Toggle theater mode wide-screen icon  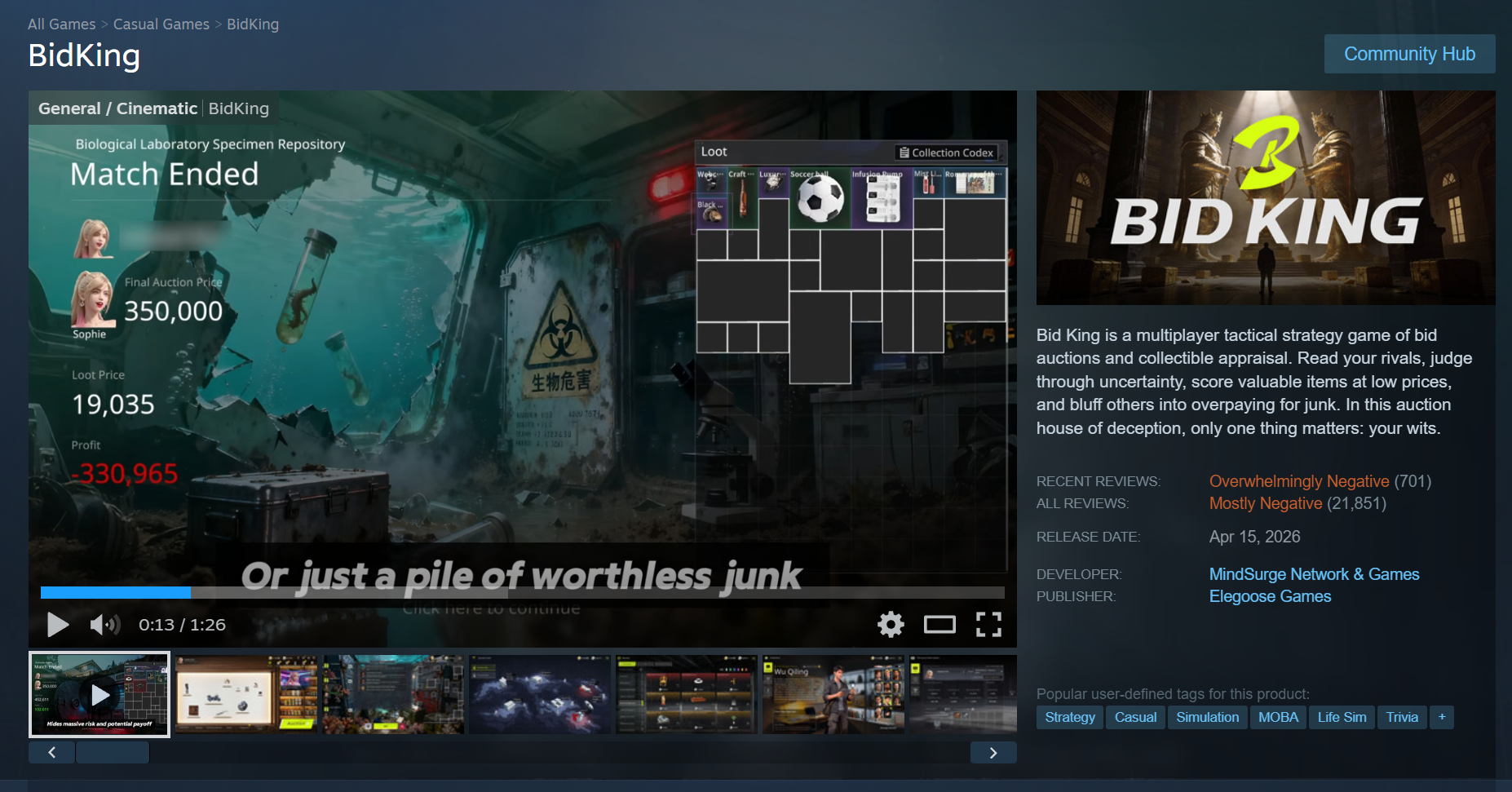coord(939,625)
